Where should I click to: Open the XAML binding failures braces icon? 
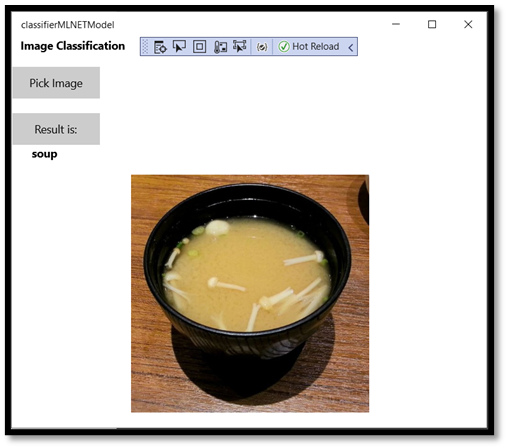pos(262,47)
